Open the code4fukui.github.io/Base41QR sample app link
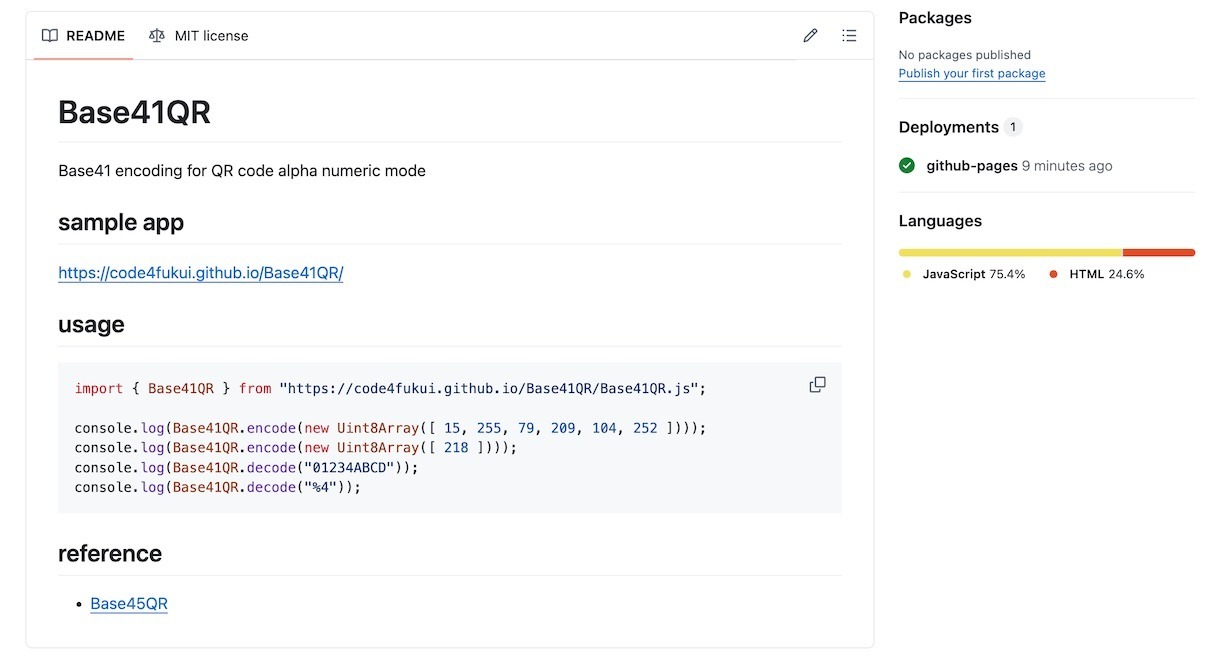This screenshot has height=666, width=1220. [201, 273]
